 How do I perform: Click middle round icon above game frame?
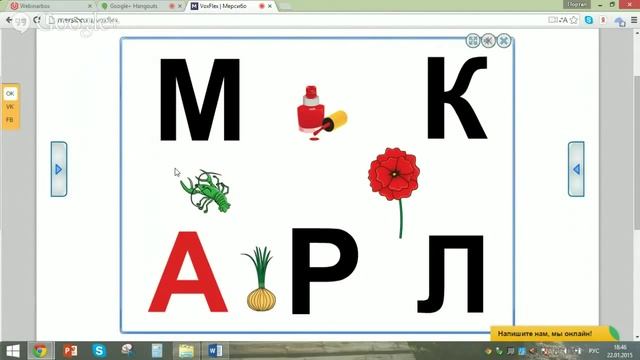488,41
